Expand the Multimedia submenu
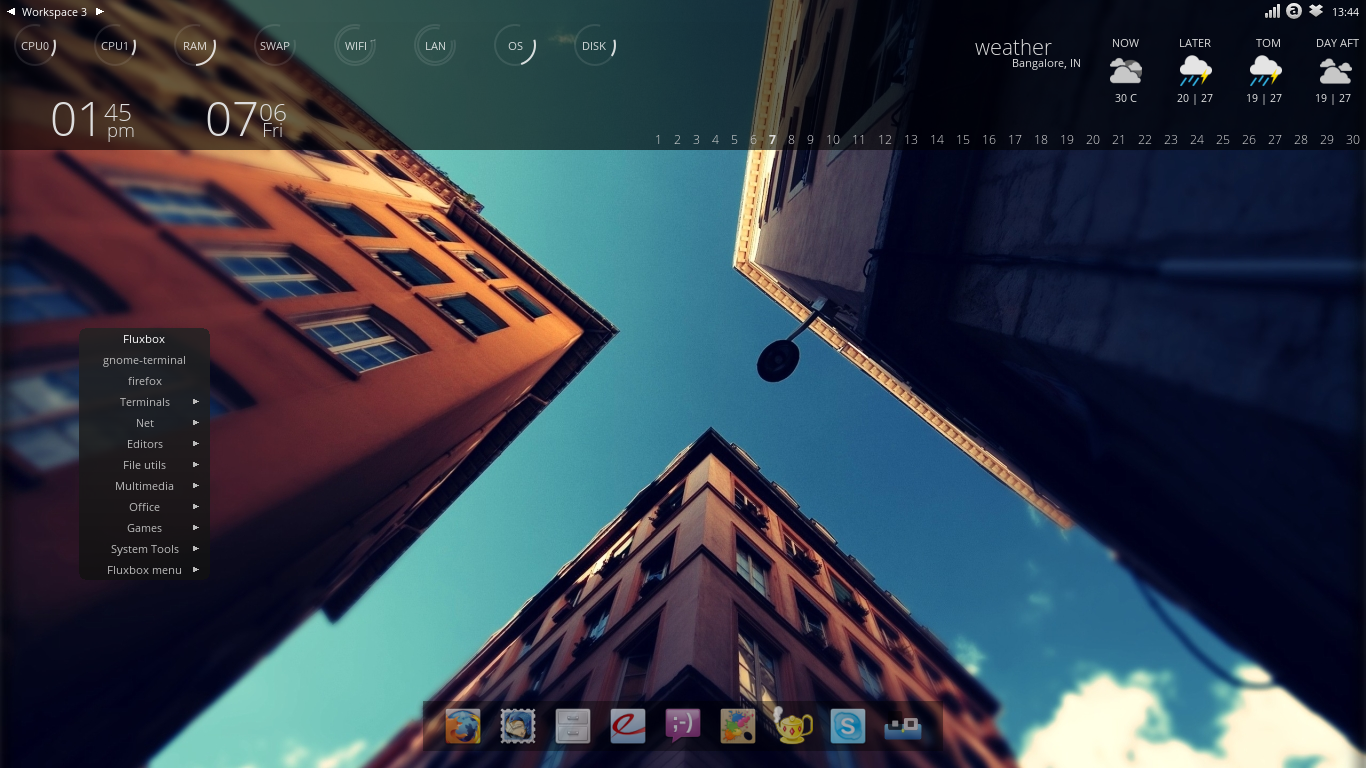Viewport: 1366px width, 768px height. coord(144,485)
